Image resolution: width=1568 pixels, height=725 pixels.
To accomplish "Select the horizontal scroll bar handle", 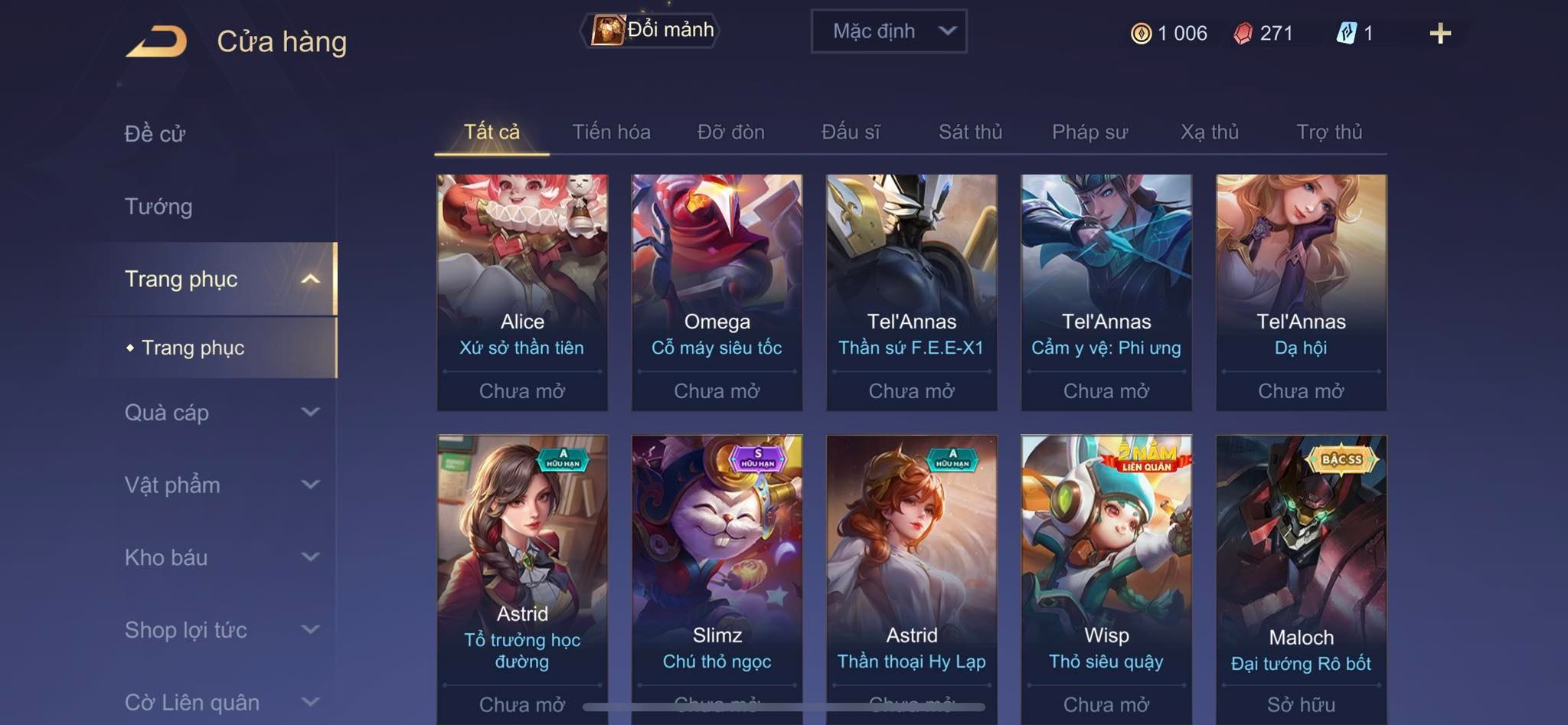I will coord(784,707).
